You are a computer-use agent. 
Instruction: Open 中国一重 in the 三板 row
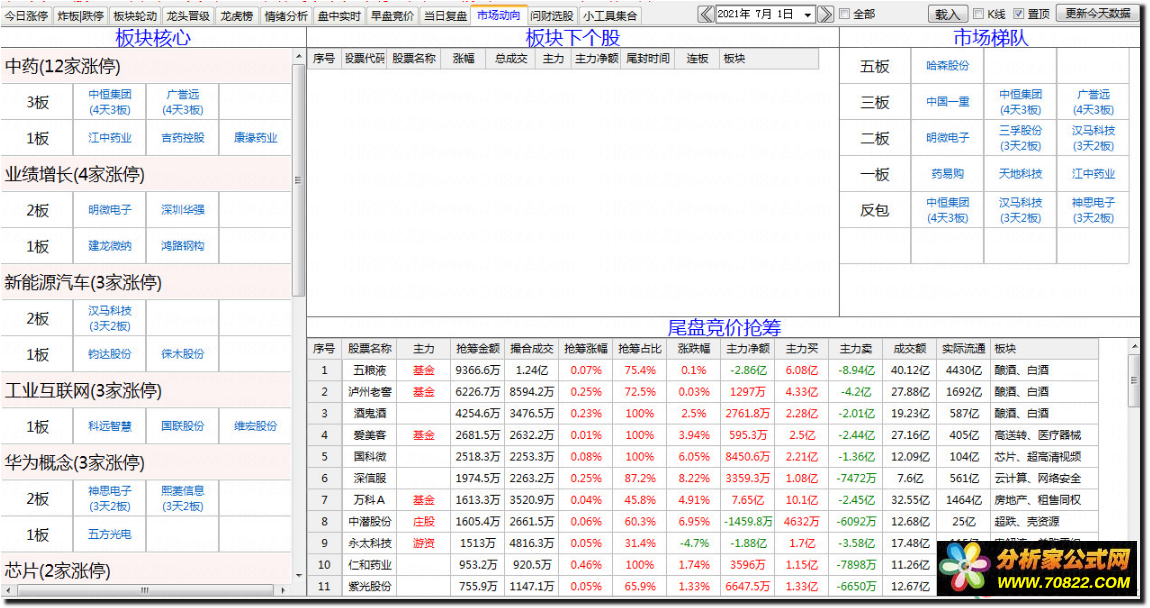coord(948,102)
